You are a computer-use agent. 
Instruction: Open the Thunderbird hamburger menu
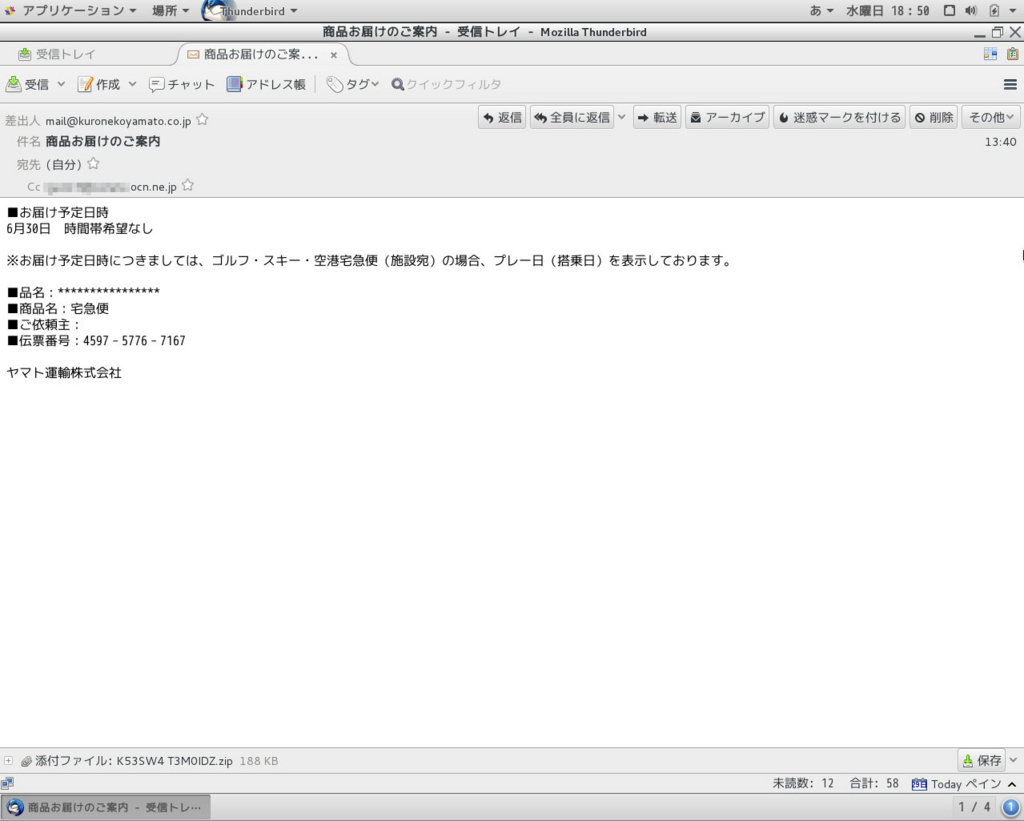coord(1010,84)
